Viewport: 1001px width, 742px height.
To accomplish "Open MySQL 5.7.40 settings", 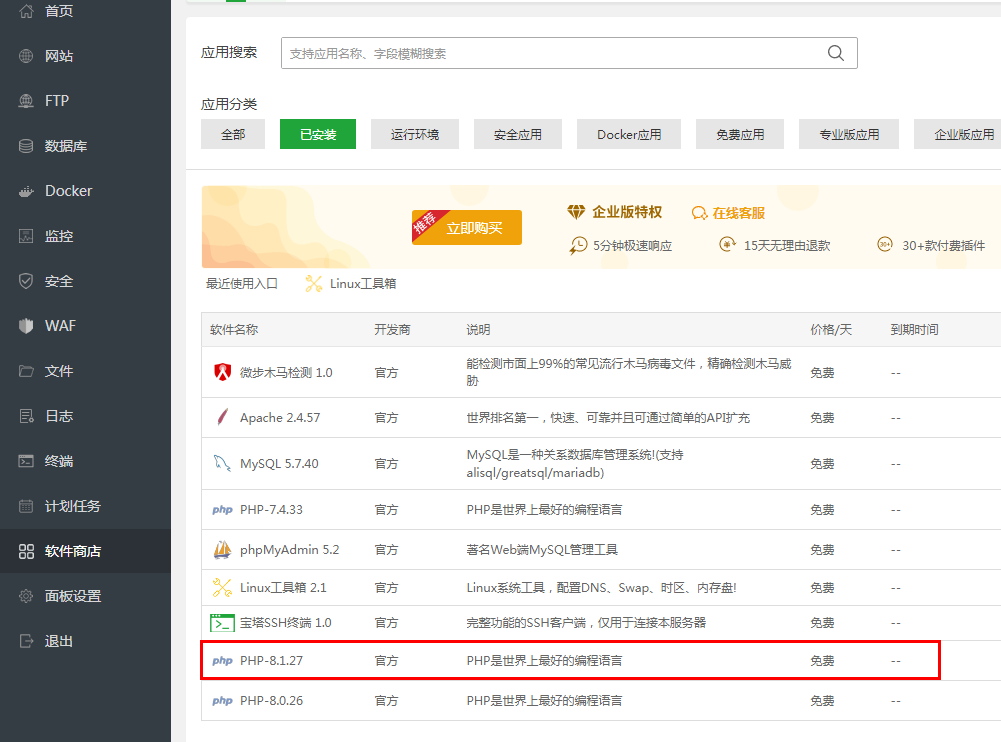I will [279, 464].
